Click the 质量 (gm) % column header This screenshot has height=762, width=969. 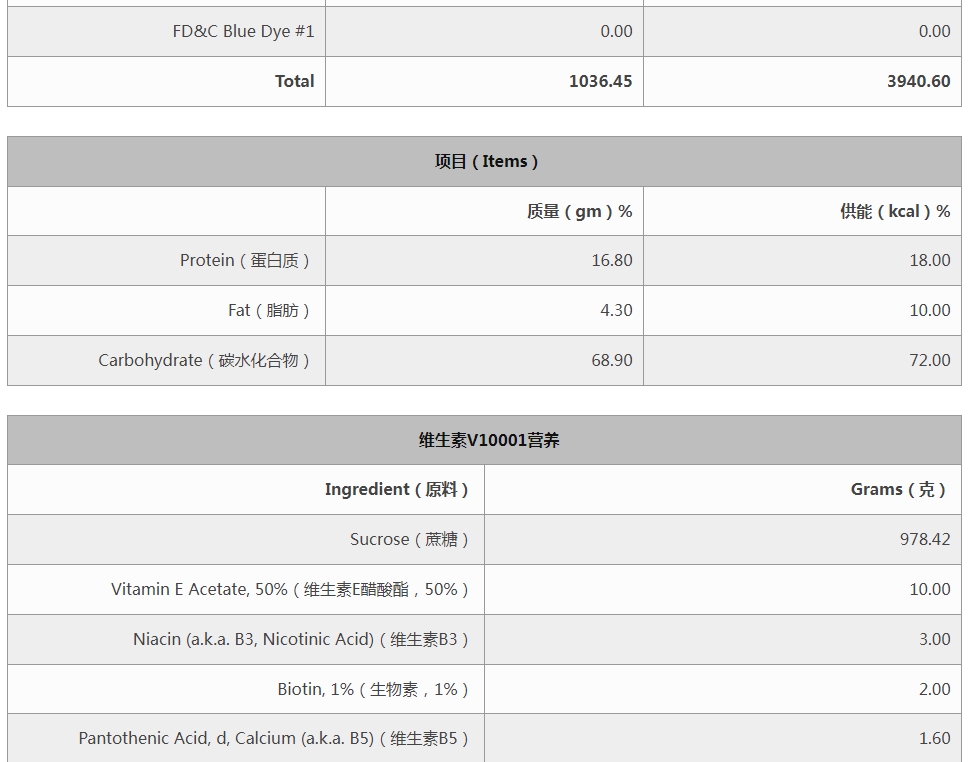click(x=579, y=211)
